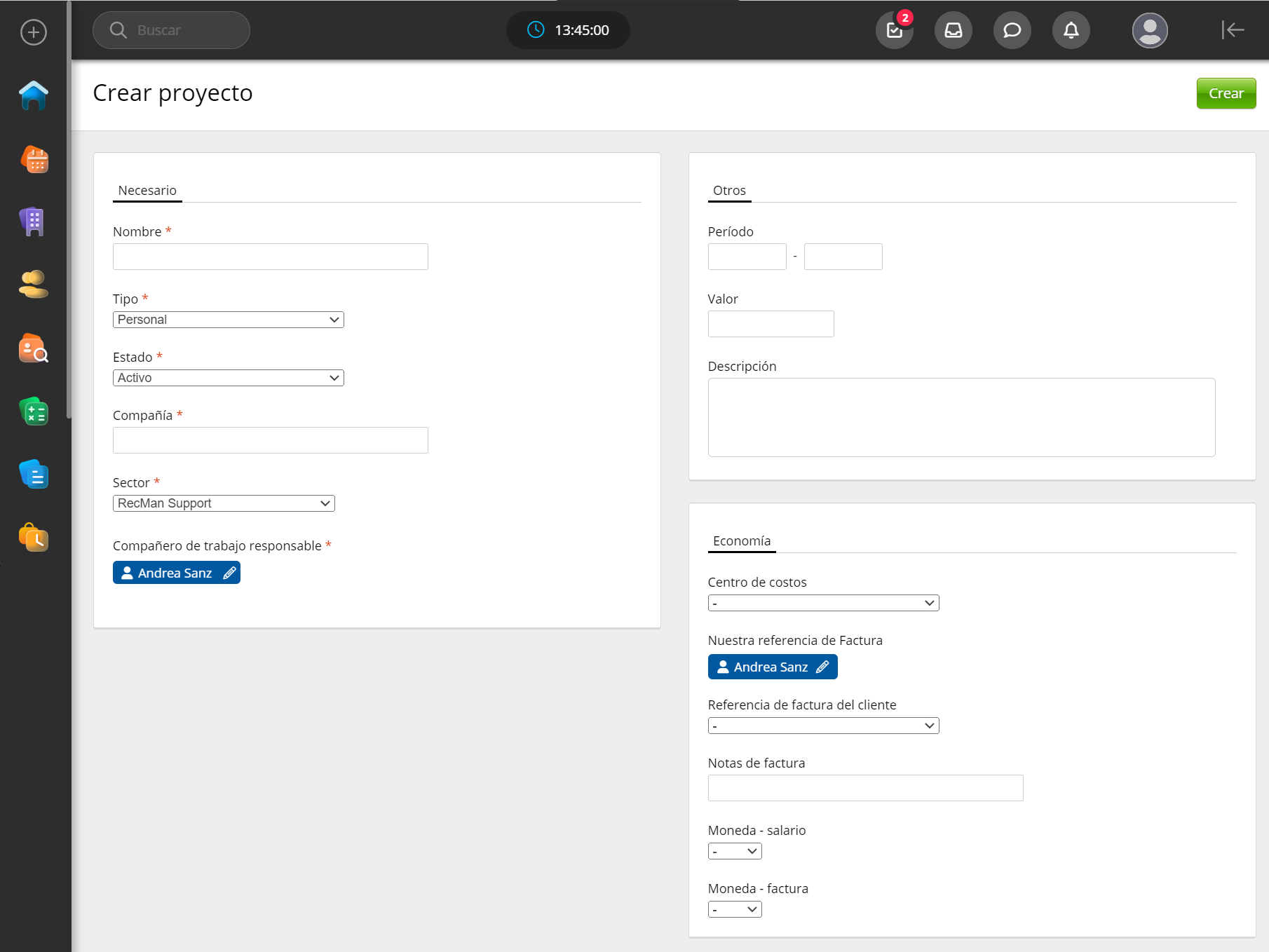Viewport: 1269px width, 952px height.
Task: Select the Necesario tab
Action: point(147,191)
